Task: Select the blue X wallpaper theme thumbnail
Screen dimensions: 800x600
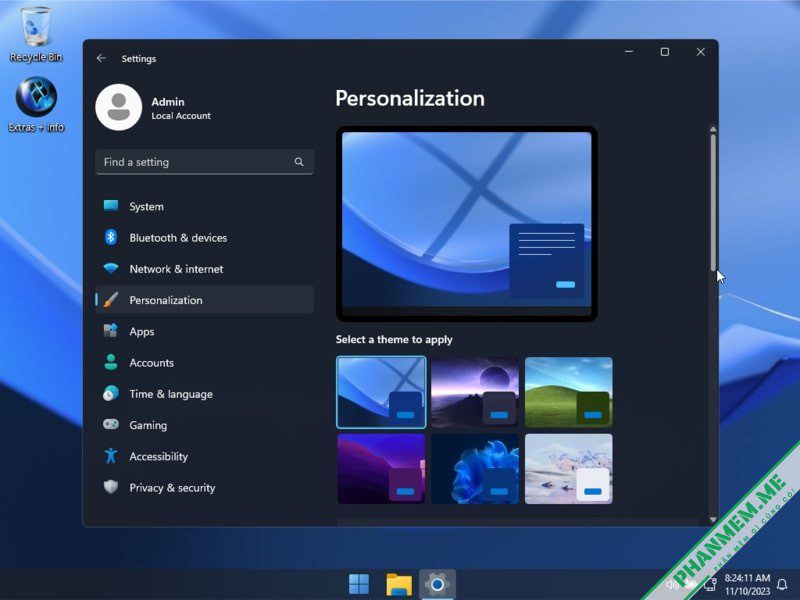Action: coord(381,392)
